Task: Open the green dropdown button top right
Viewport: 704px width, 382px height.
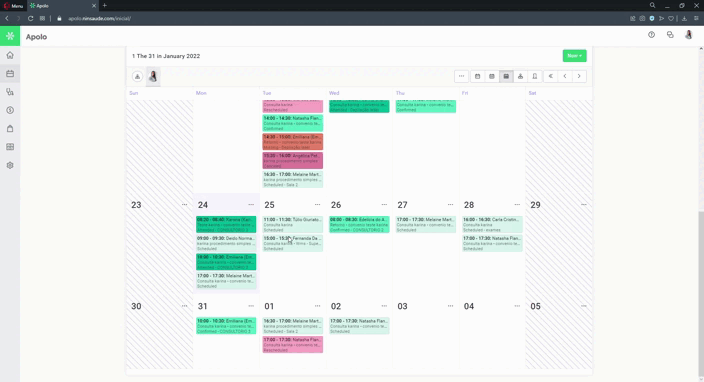Action: (574, 56)
